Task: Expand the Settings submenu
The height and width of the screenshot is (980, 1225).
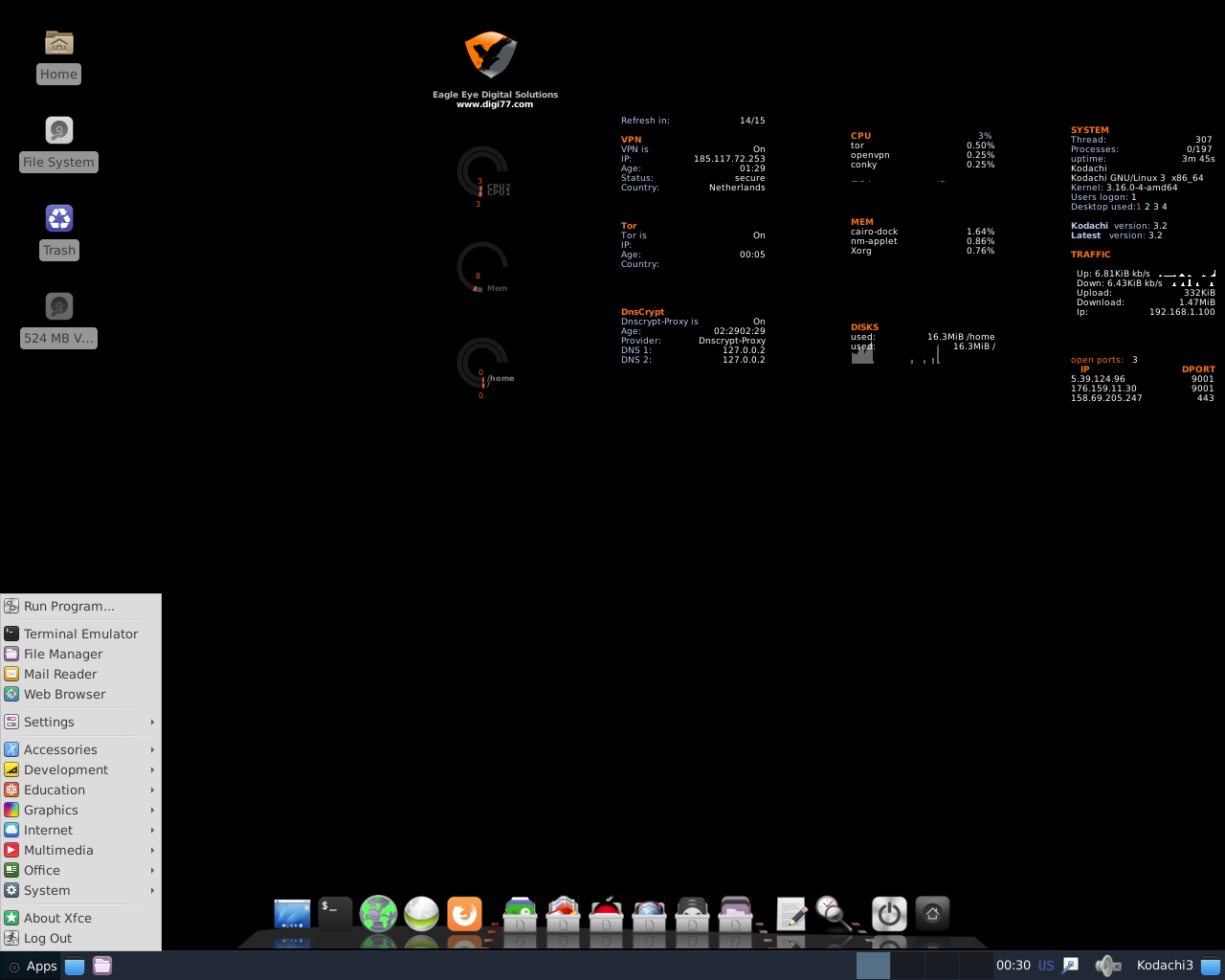Action: 80,722
